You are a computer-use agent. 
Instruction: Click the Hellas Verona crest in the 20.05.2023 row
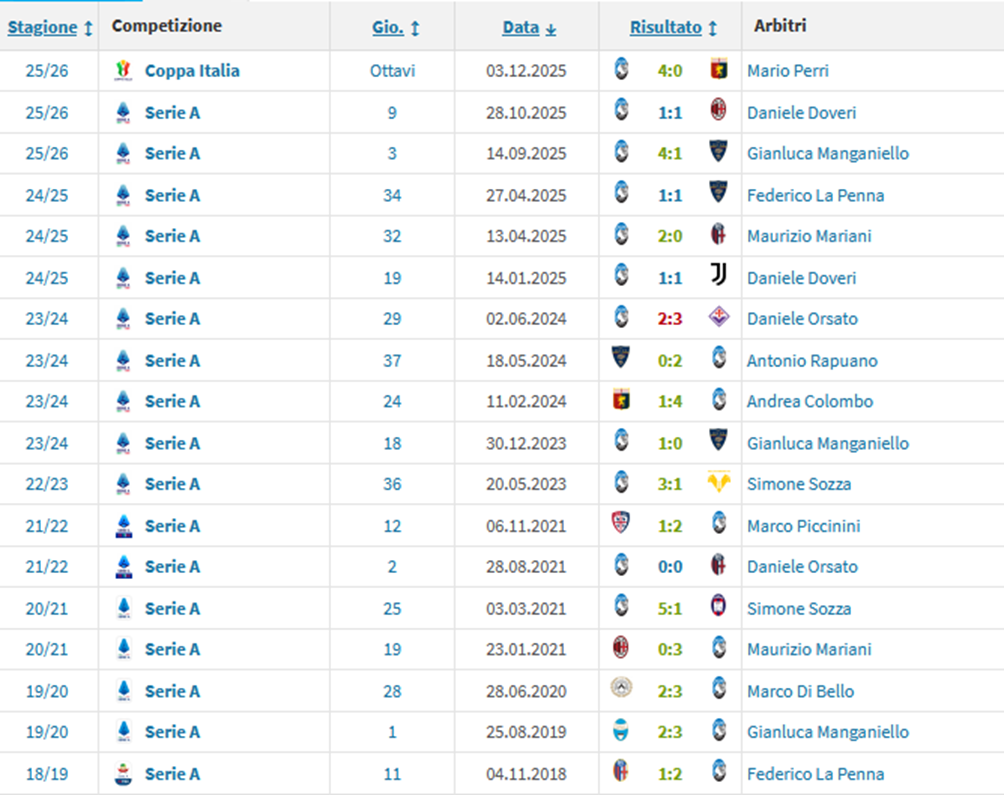click(x=718, y=483)
